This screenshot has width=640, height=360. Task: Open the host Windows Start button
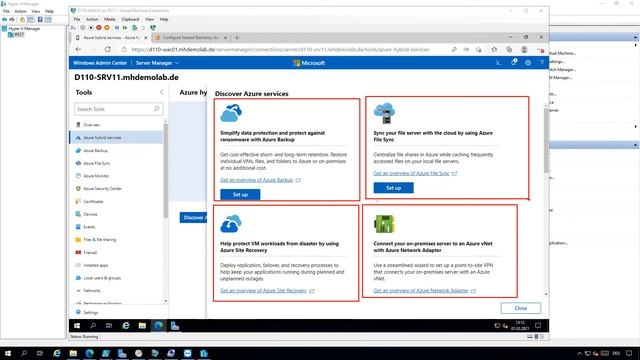click(x=7, y=353)
